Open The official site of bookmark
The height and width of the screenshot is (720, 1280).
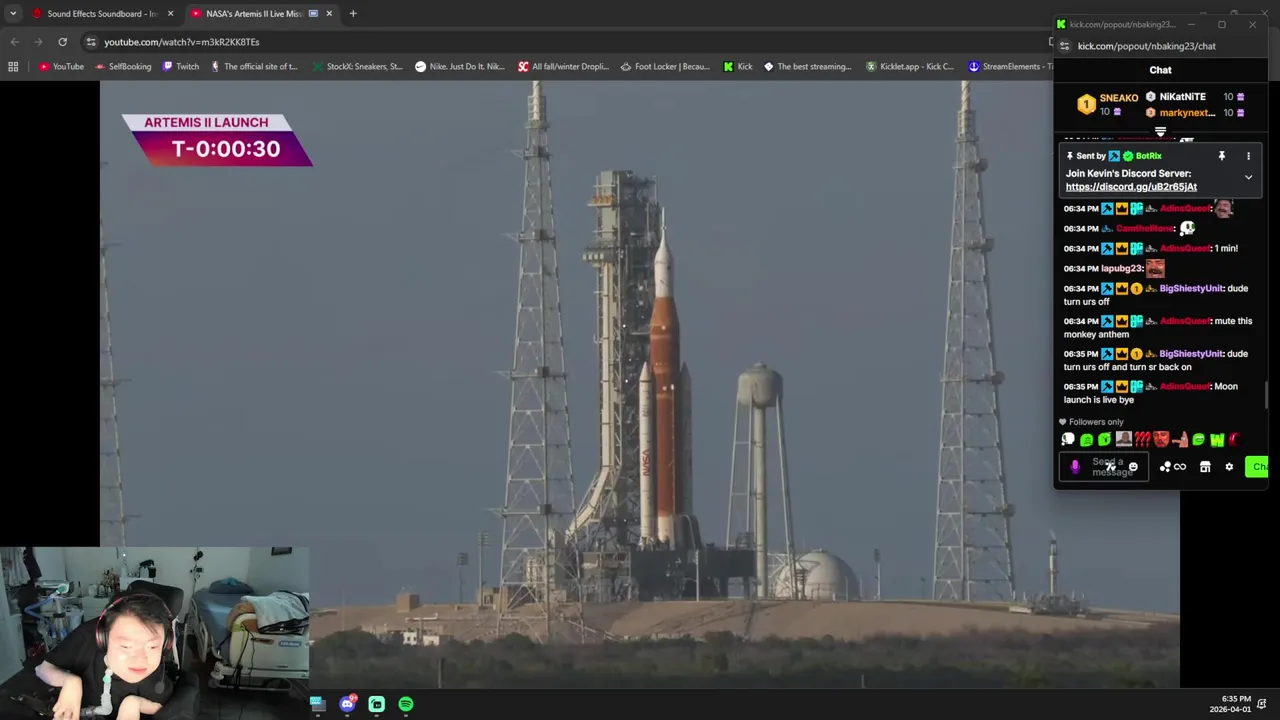tap(254, 67)
